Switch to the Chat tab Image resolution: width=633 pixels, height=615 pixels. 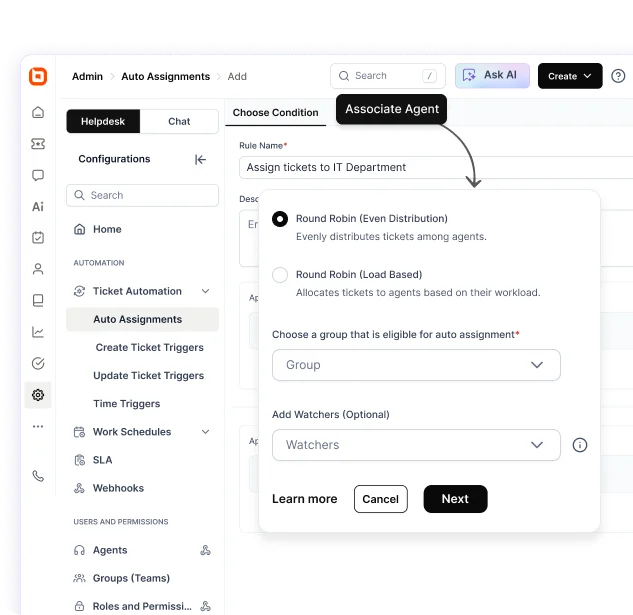[179, 121]
